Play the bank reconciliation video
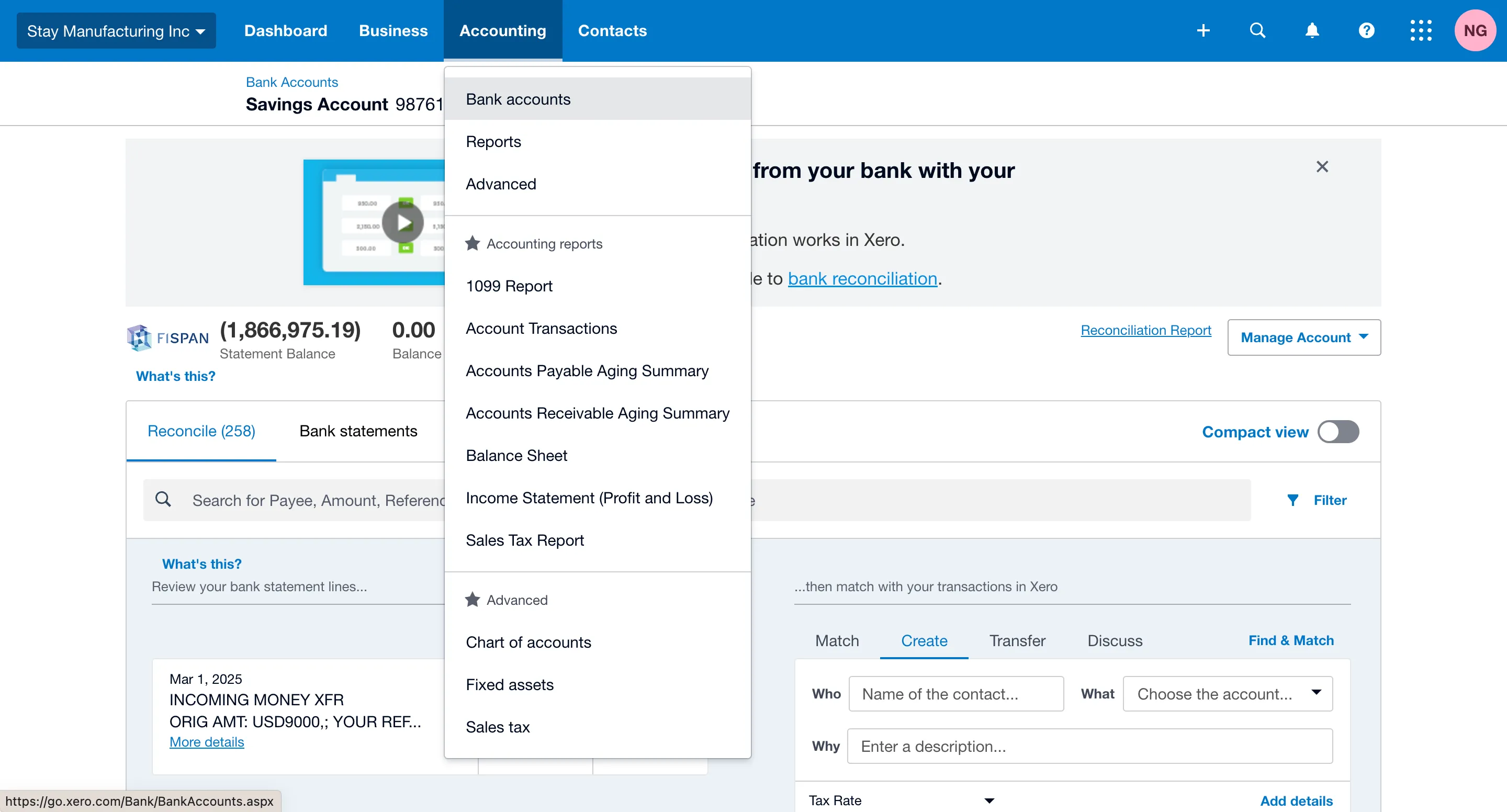Viewport: 1507px width, 812px height. (402, 222)
